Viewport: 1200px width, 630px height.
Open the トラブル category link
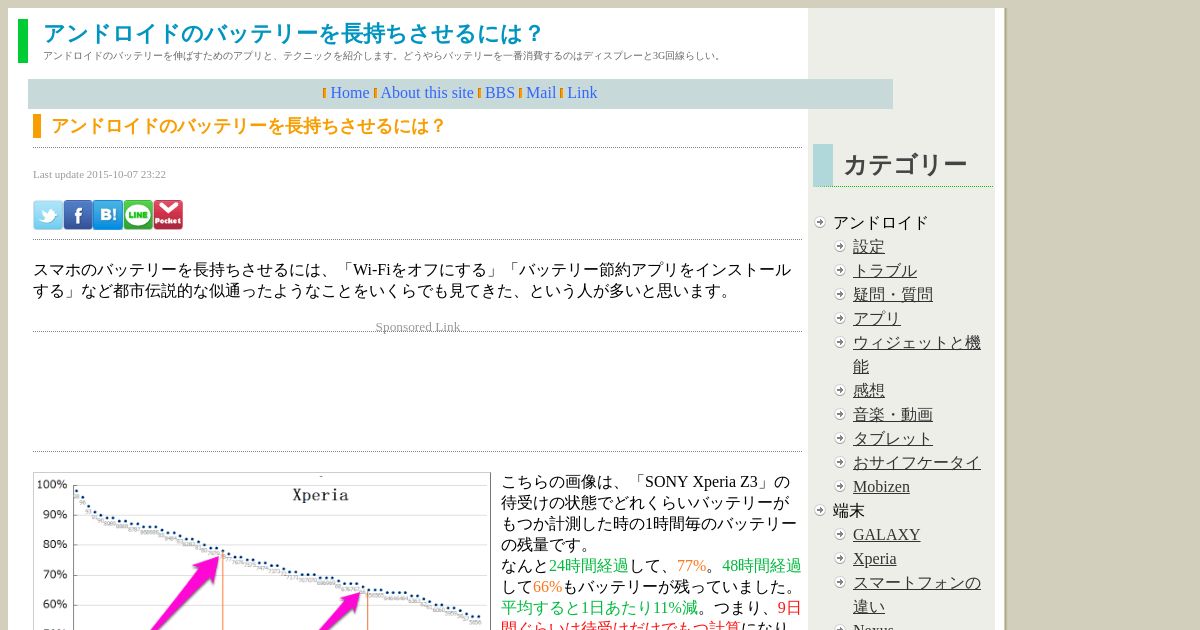tap(885, 271)
